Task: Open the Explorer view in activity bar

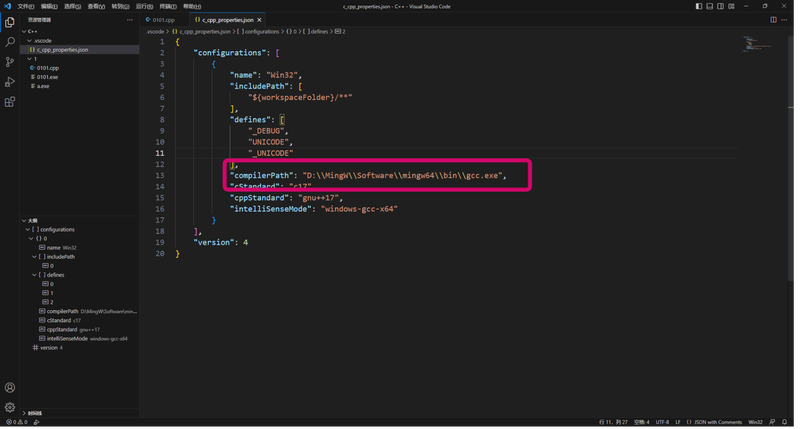Action: pos(10,22)
